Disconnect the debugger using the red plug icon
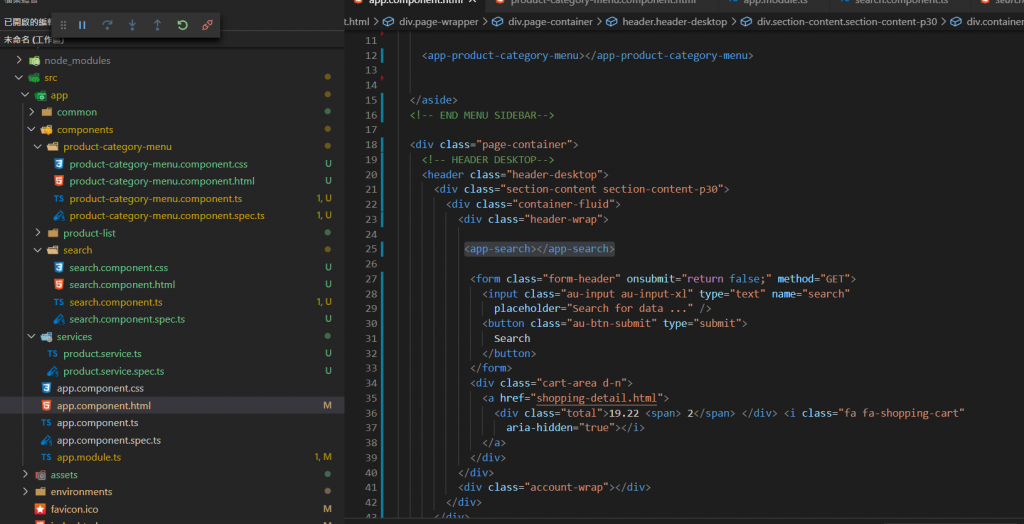Screen dimensions: 1024x524 [207, 25]
